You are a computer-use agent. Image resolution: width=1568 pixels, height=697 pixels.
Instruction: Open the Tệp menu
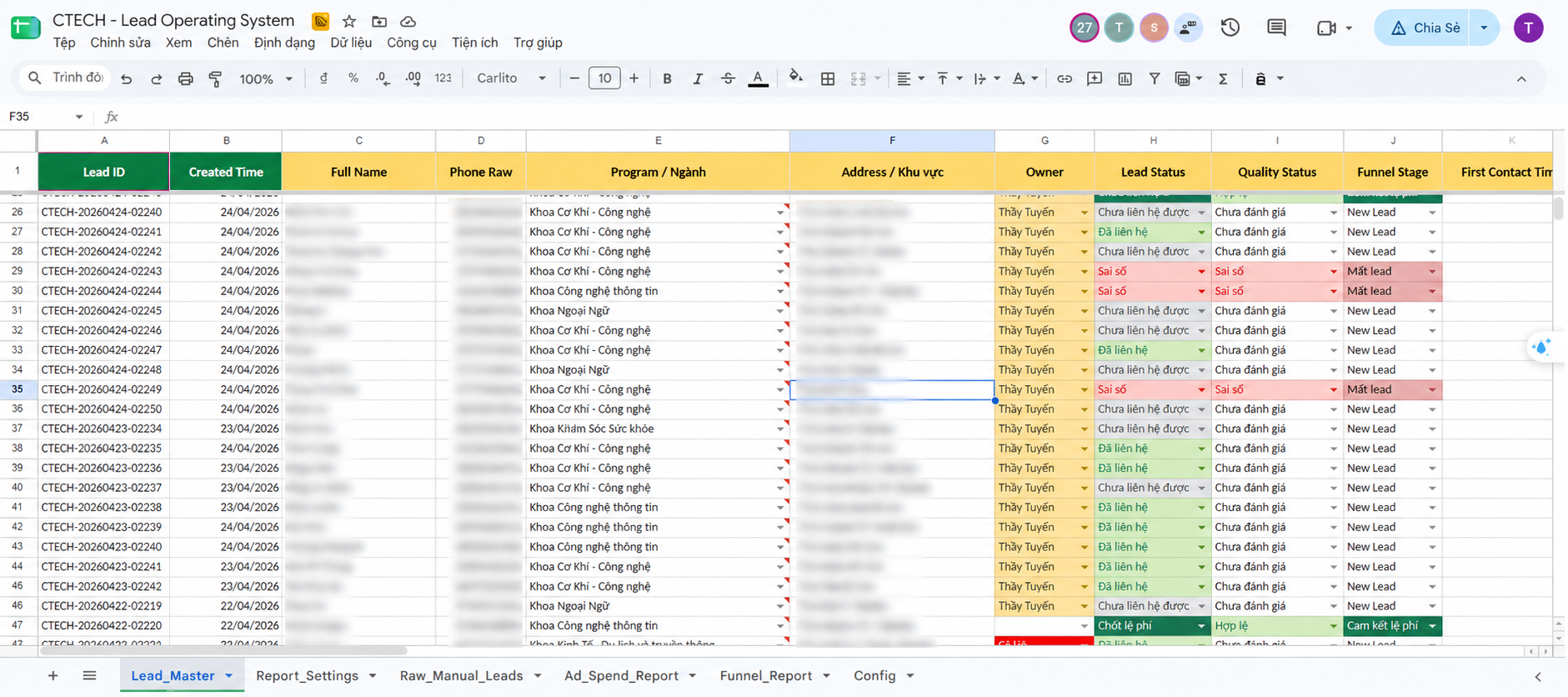click(x=64, y=43)
